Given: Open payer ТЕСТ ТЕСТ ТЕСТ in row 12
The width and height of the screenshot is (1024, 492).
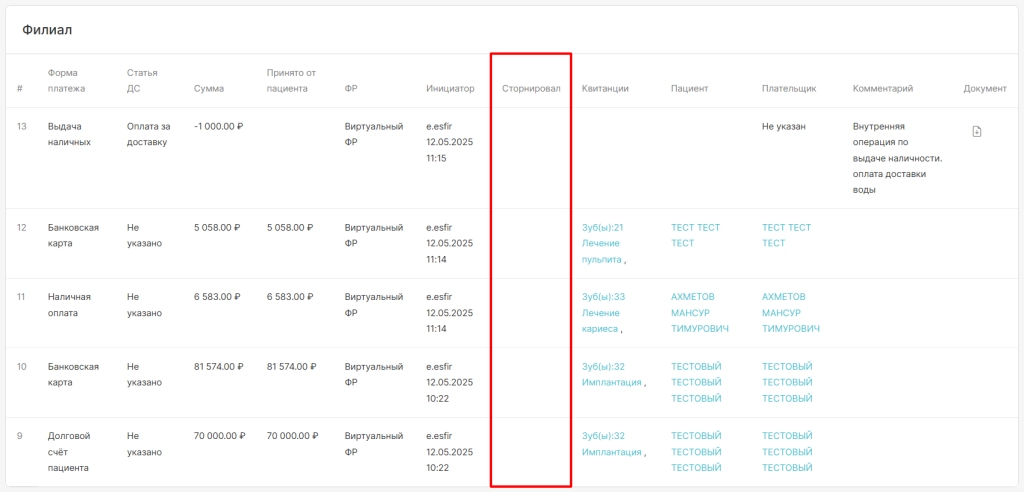Looking at the screenshot, I should click(x=786, y=235).
